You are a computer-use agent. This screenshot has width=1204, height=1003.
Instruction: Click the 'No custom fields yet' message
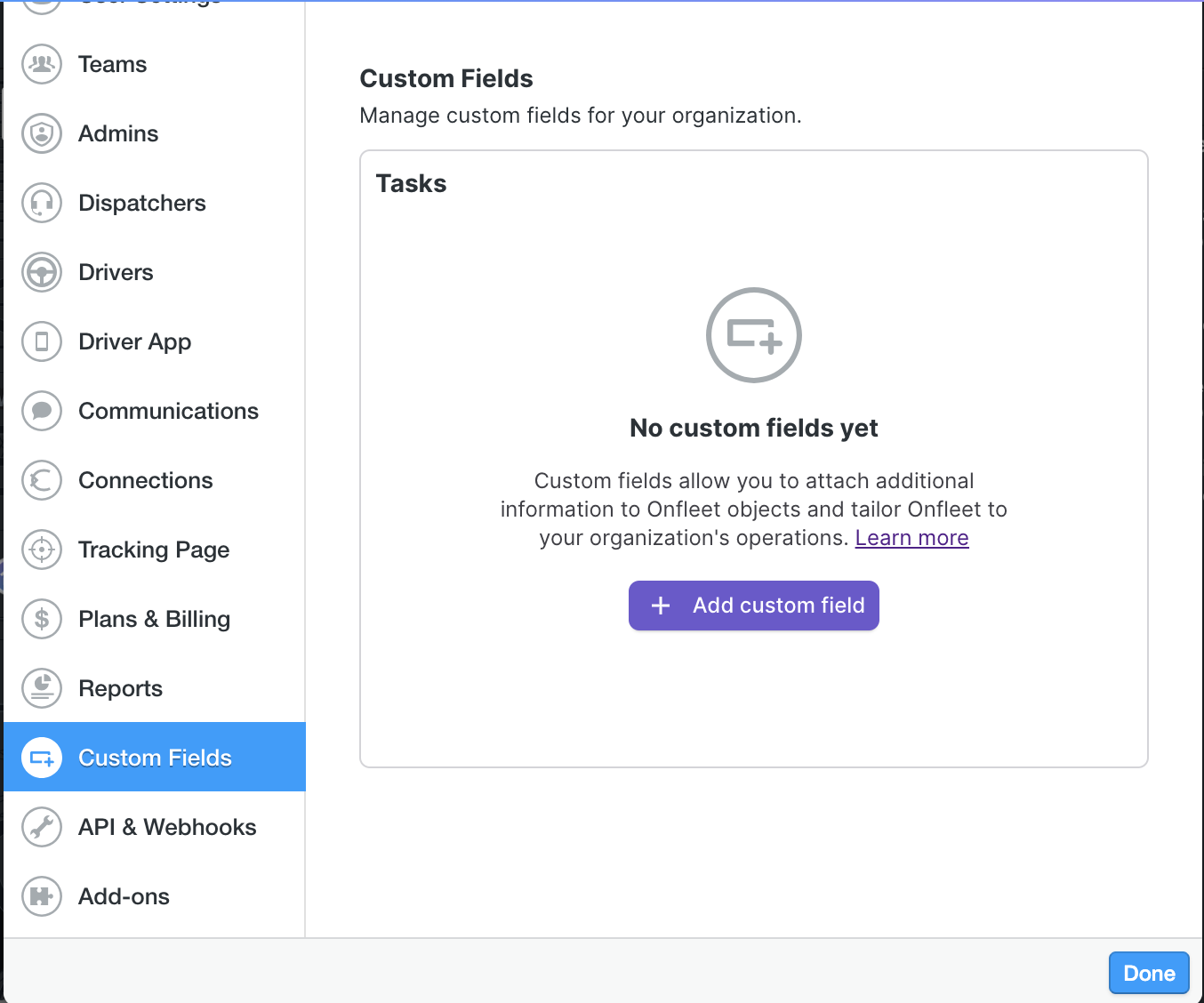click(754, 428)
